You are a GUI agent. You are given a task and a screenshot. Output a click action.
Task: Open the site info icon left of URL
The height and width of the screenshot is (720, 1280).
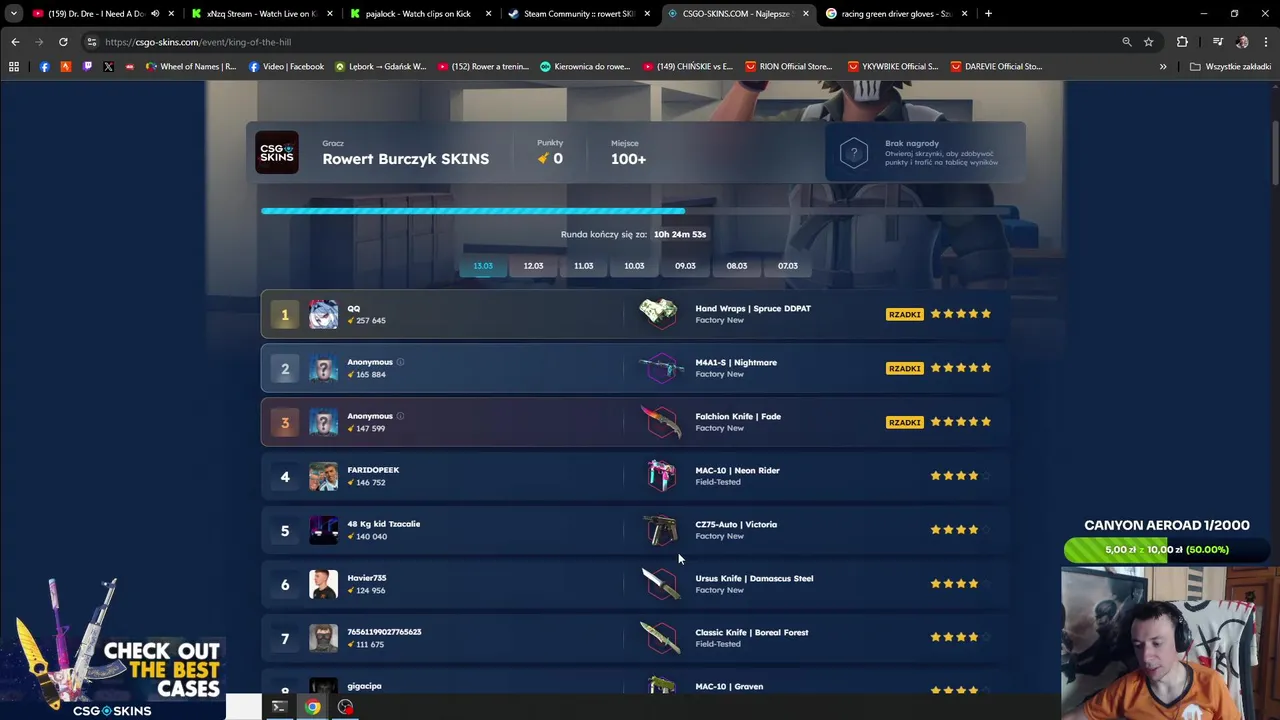pos(92,42)
